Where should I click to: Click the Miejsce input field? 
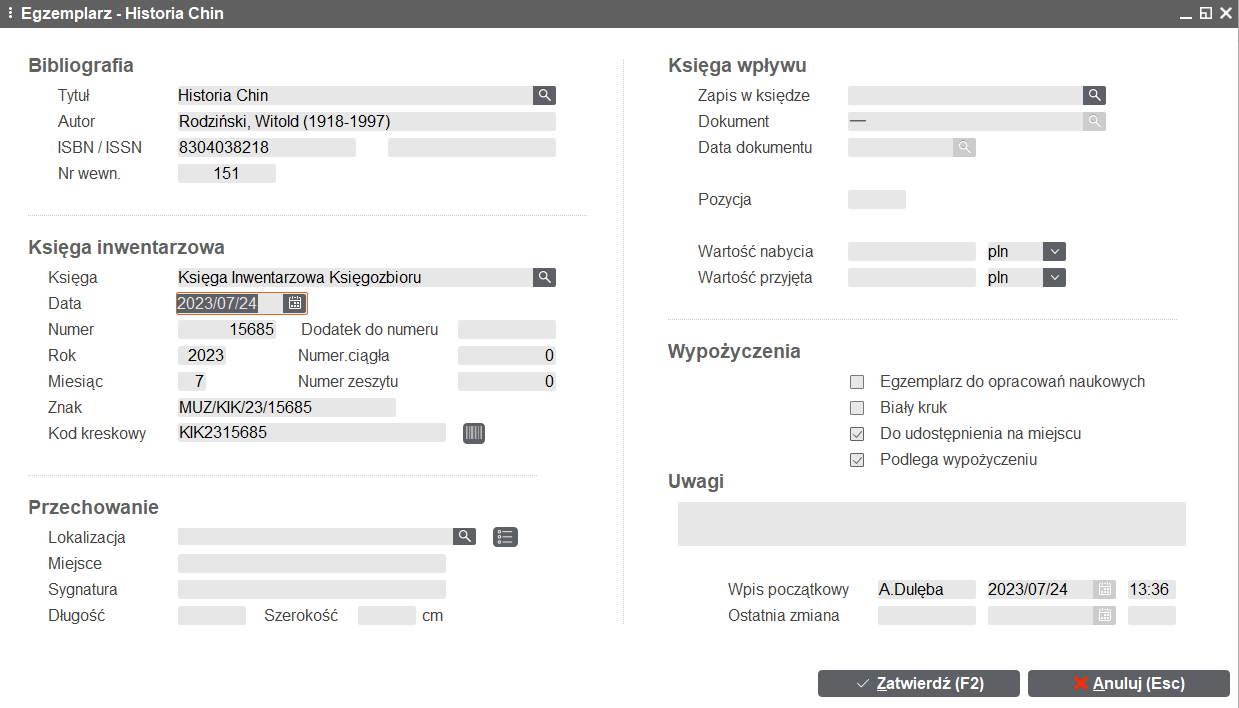(x=312, y=563)
